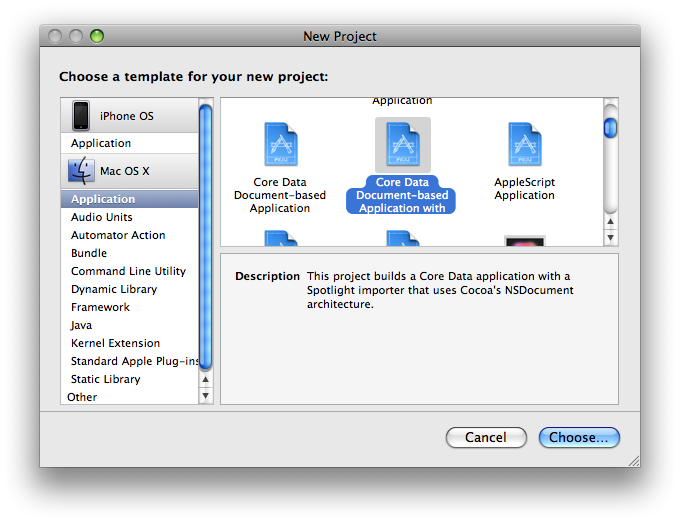Select the Other category
This screenshot has height=522, width=680.
[x=129, y=397]
